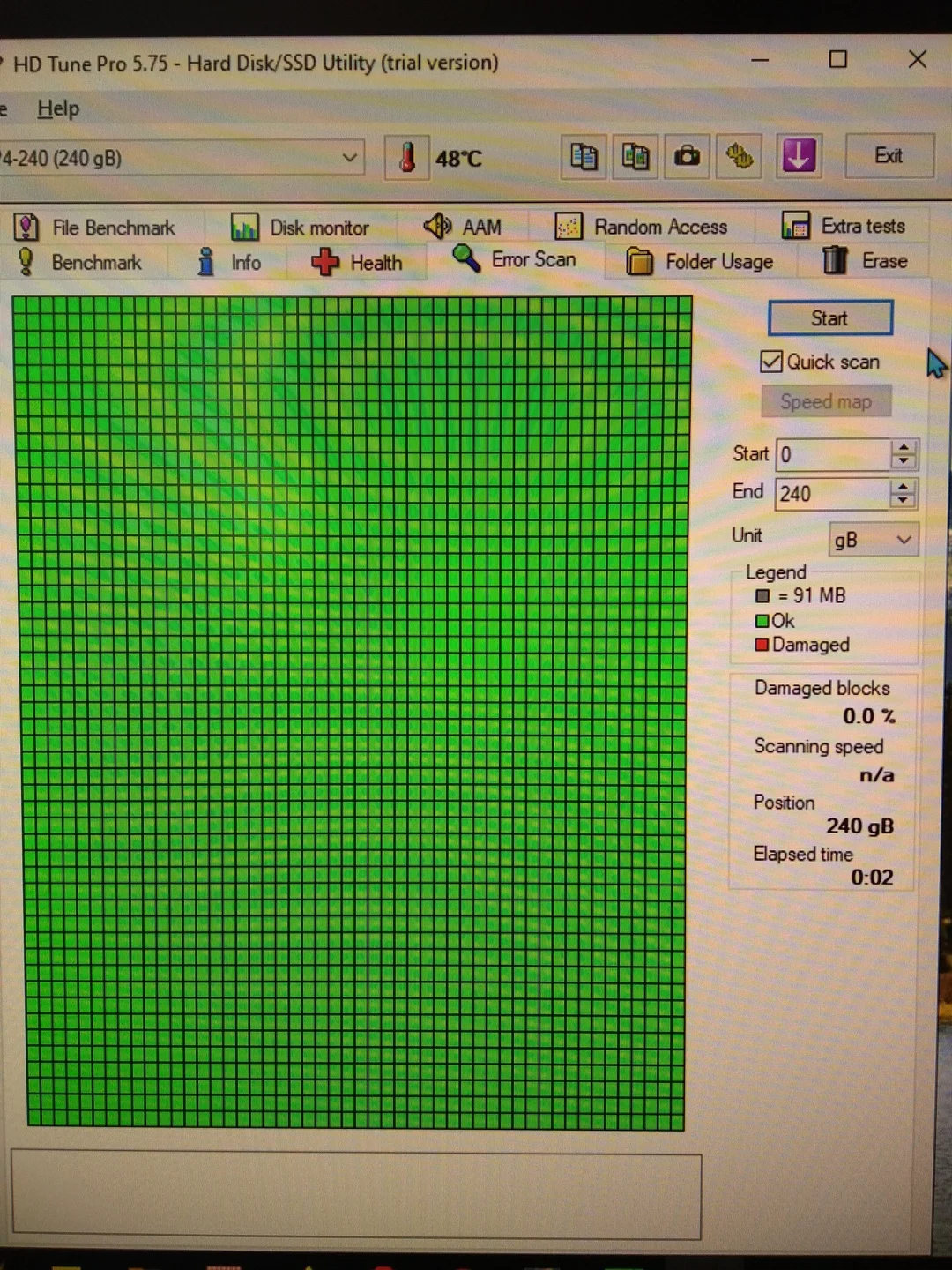Click the Disk monitor chart icon
The height and width of the screenshot is (1270, 952).
point(244,228)
